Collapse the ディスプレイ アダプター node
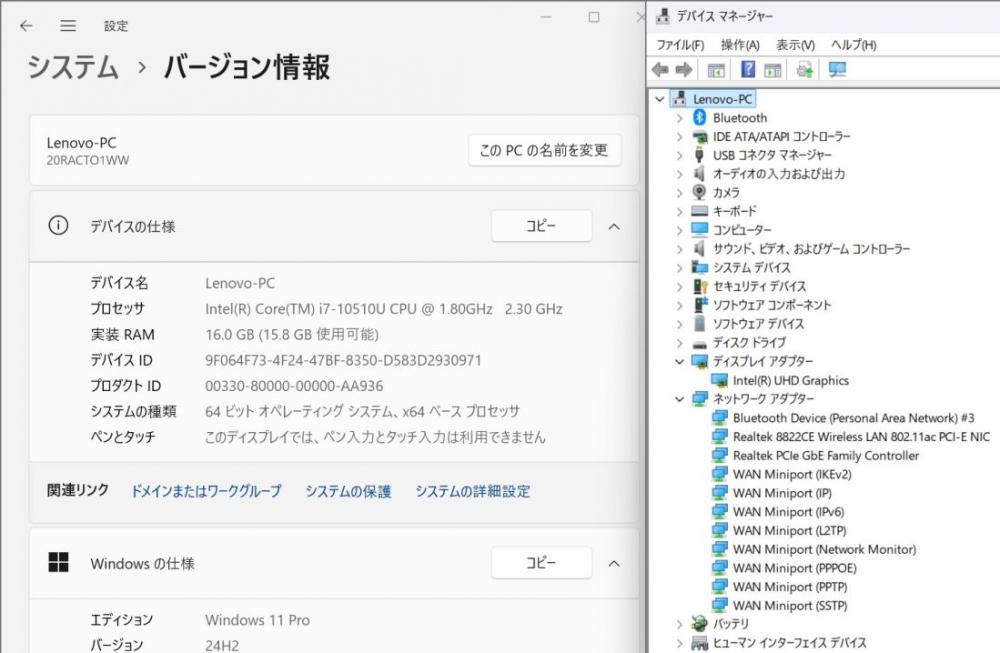This screenshot has width=1000, height=653. point(680,362)
